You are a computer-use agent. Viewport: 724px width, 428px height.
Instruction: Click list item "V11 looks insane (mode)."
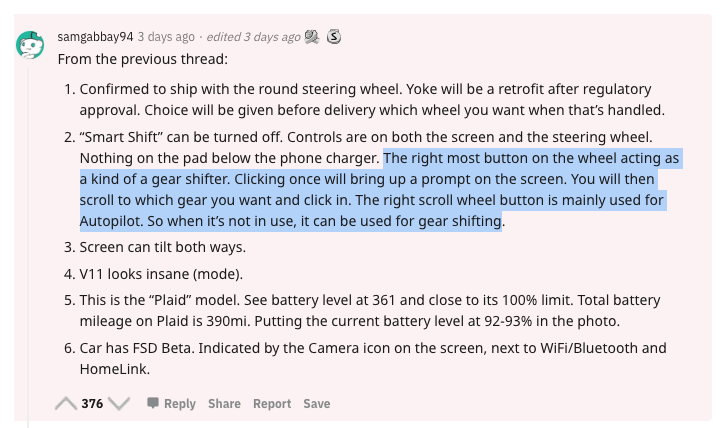pyautogui.click(x=161, y=274)
